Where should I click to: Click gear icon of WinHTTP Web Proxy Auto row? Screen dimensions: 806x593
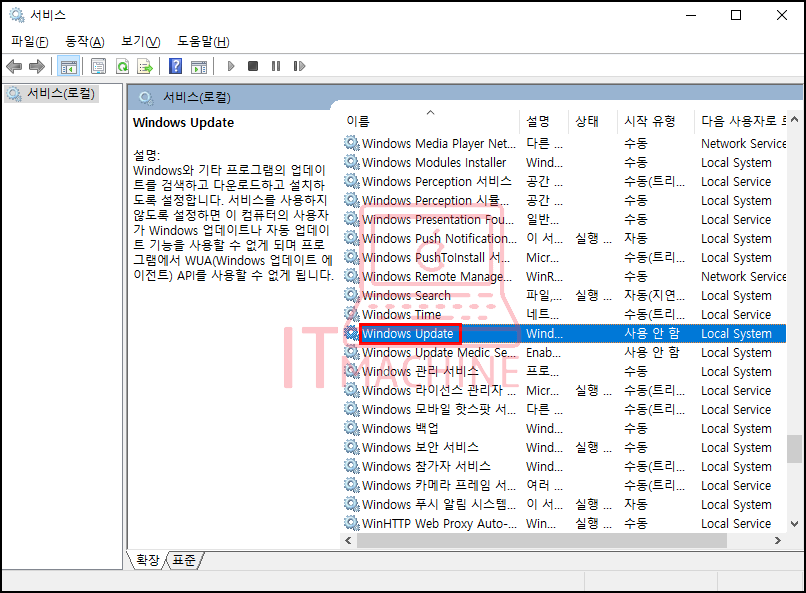pos(352,523)
